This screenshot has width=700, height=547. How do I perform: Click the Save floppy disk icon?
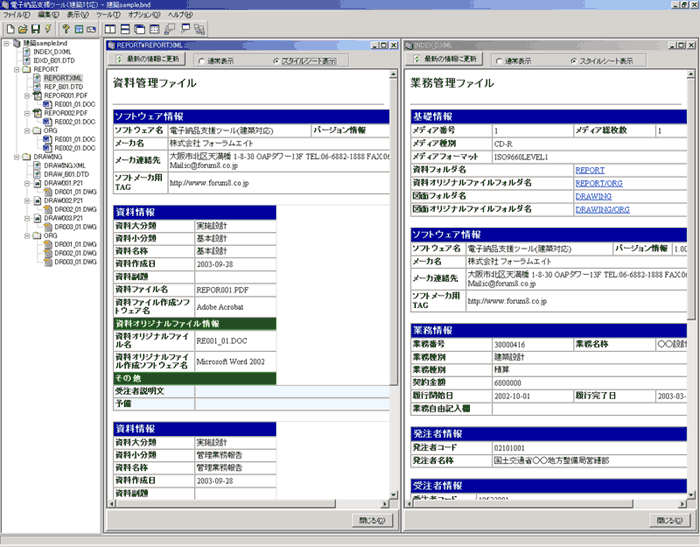pos(36,29)
